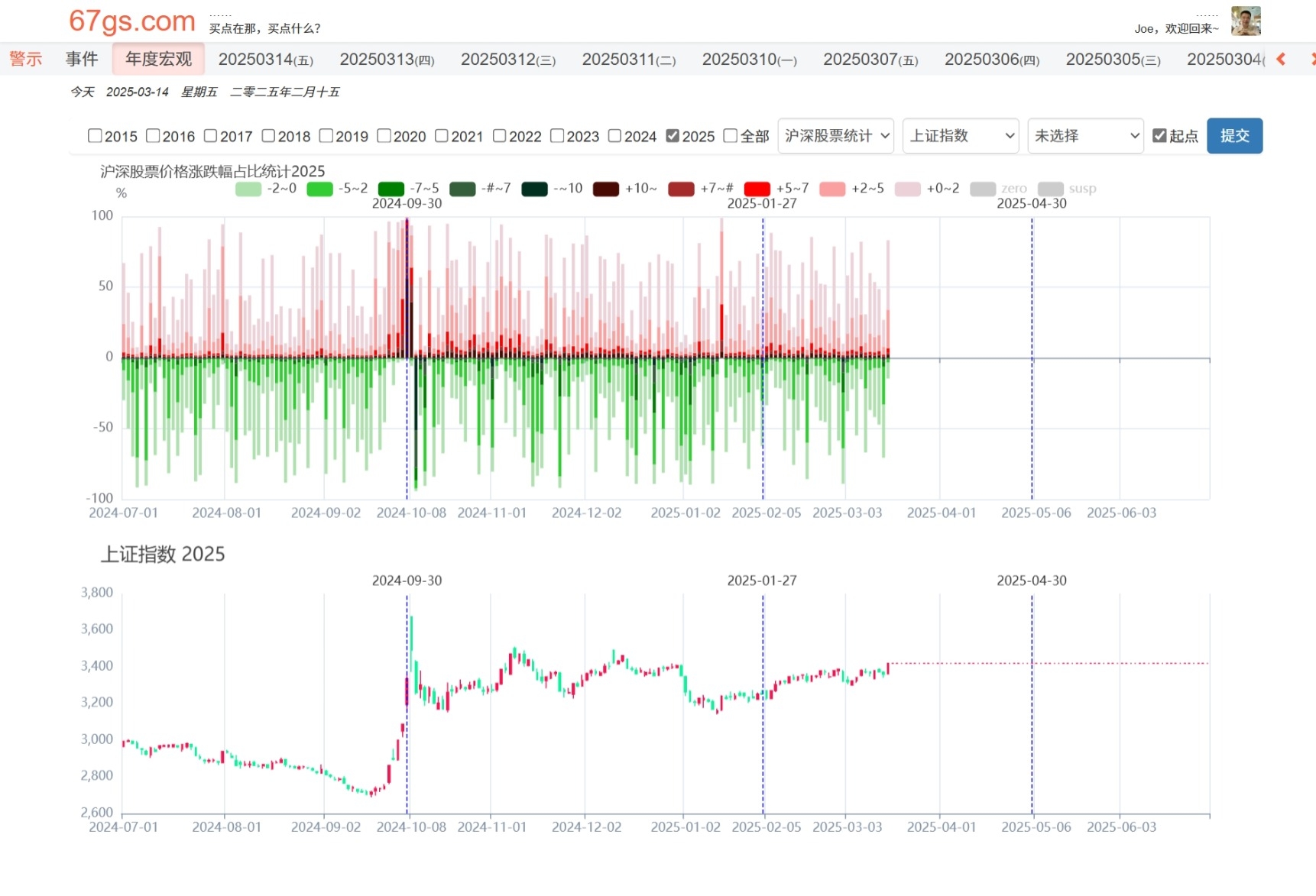Toggle the +0~2 legend series

(927, 189)
